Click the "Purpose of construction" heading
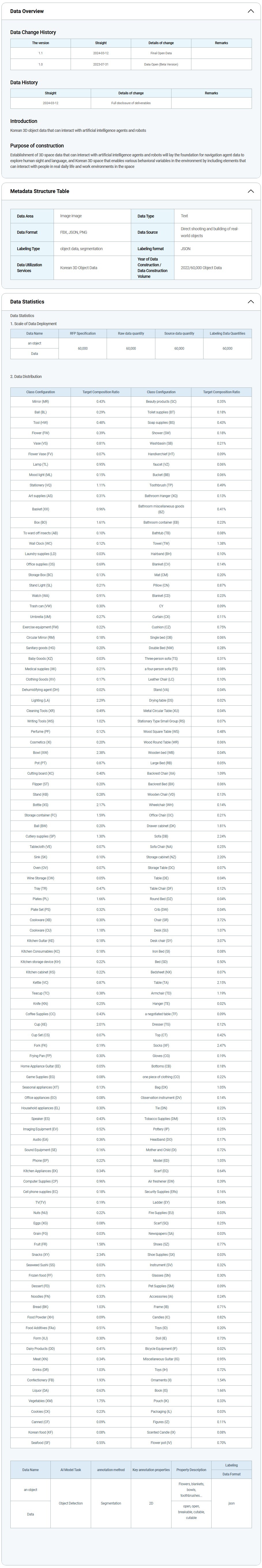Viewport: 262px width, 1568px height. tap(37, 145)
